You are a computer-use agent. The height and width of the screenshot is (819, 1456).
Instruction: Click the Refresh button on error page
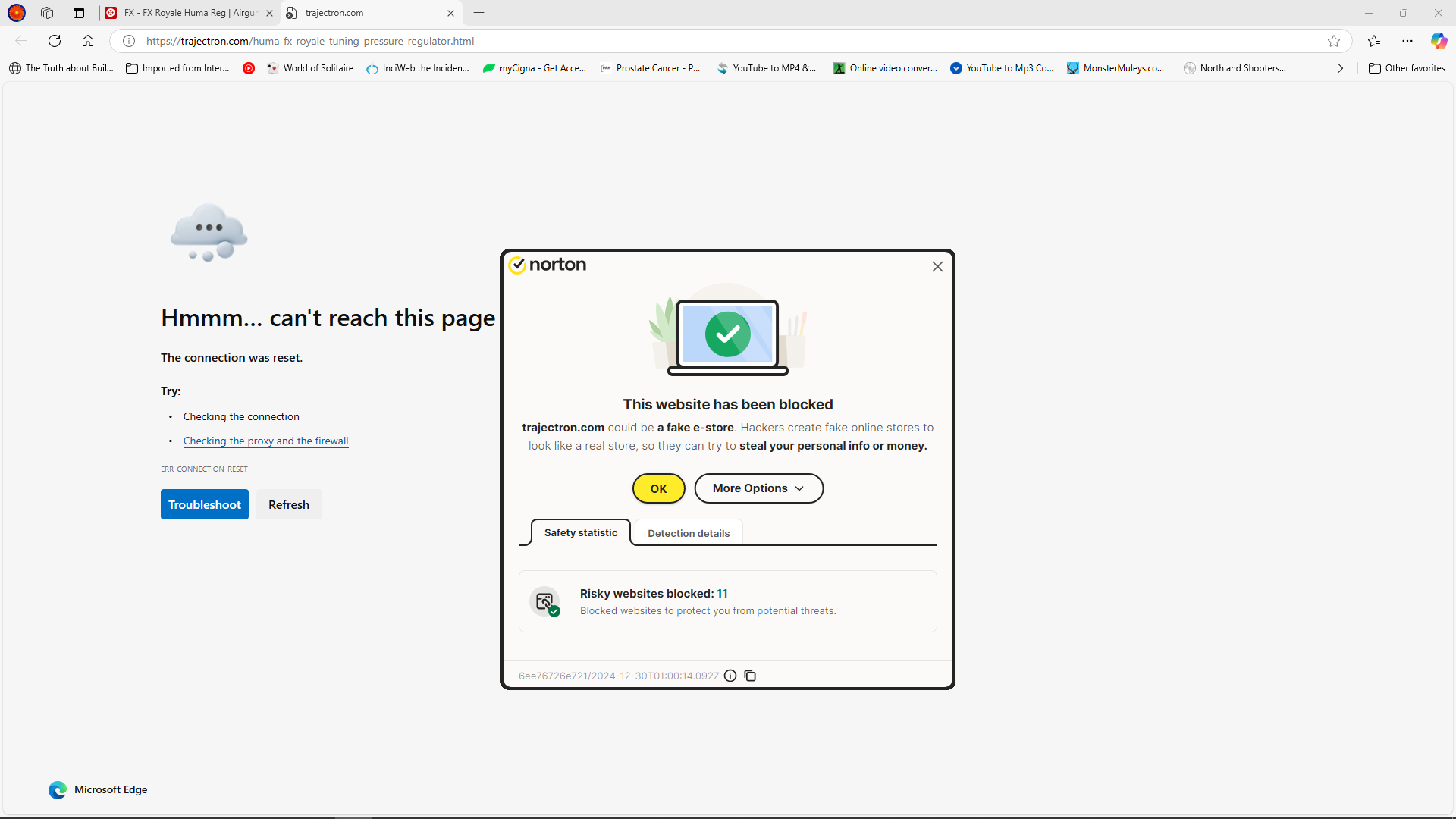pyautogui.click(x=289, y=504)
